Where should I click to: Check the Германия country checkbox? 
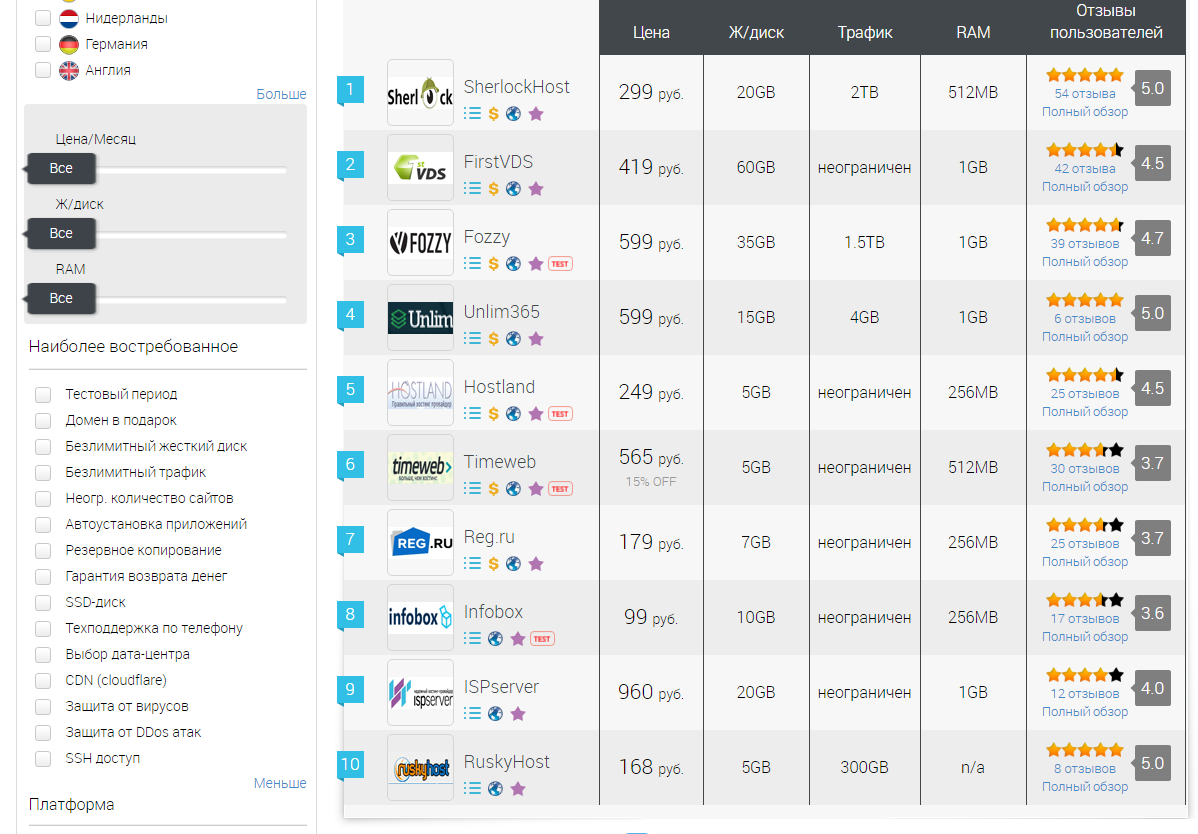[43, 44]
